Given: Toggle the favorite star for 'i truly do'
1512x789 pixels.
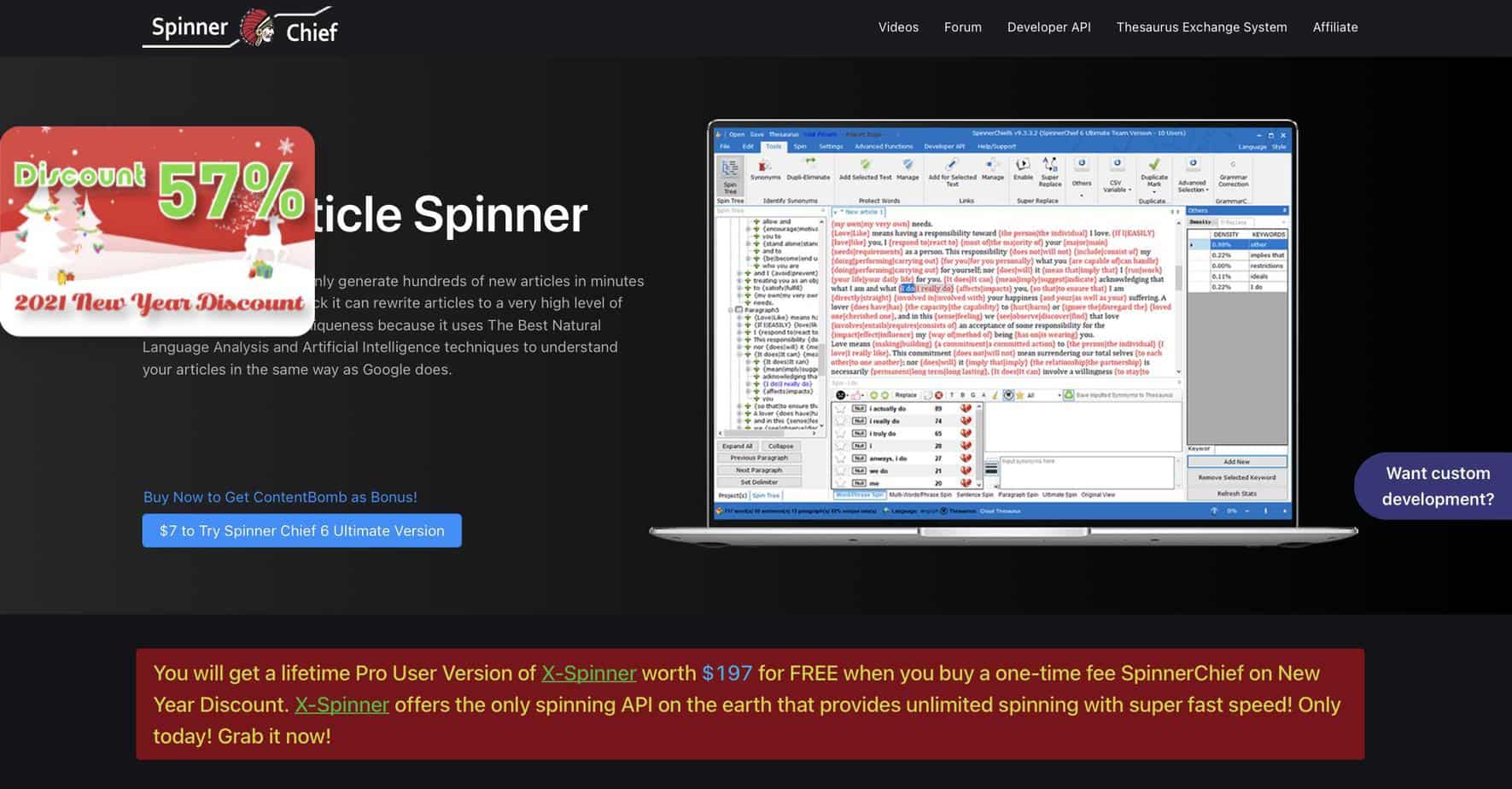Looking at the screenshot, I should 840,434.
